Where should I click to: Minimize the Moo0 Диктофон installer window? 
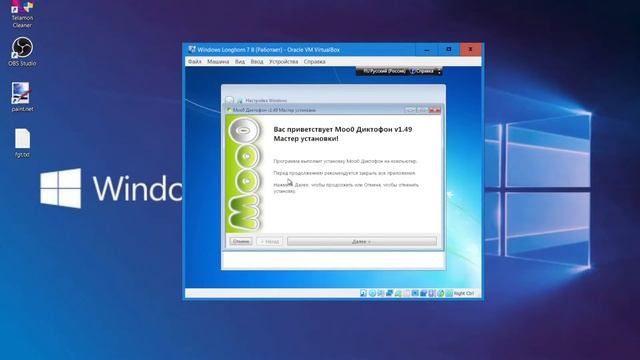[410, 110]
